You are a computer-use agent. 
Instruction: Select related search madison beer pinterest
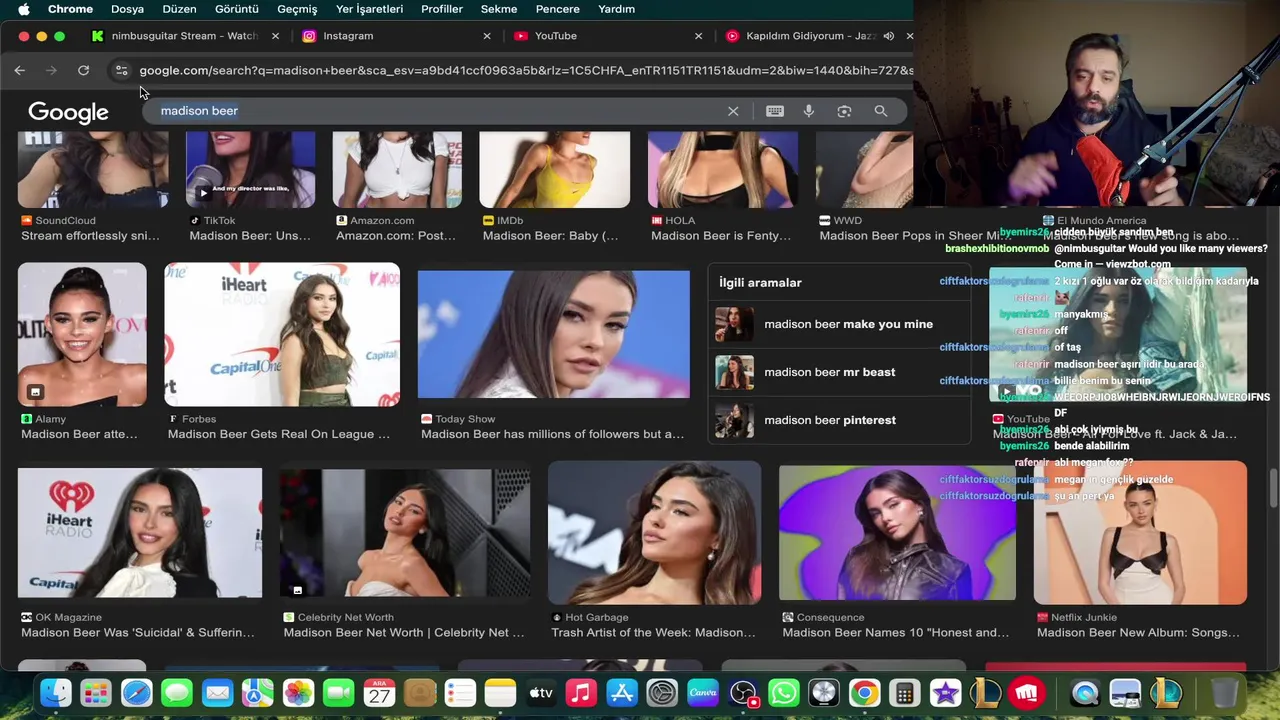pyautogui.click(x=838, y=420)
